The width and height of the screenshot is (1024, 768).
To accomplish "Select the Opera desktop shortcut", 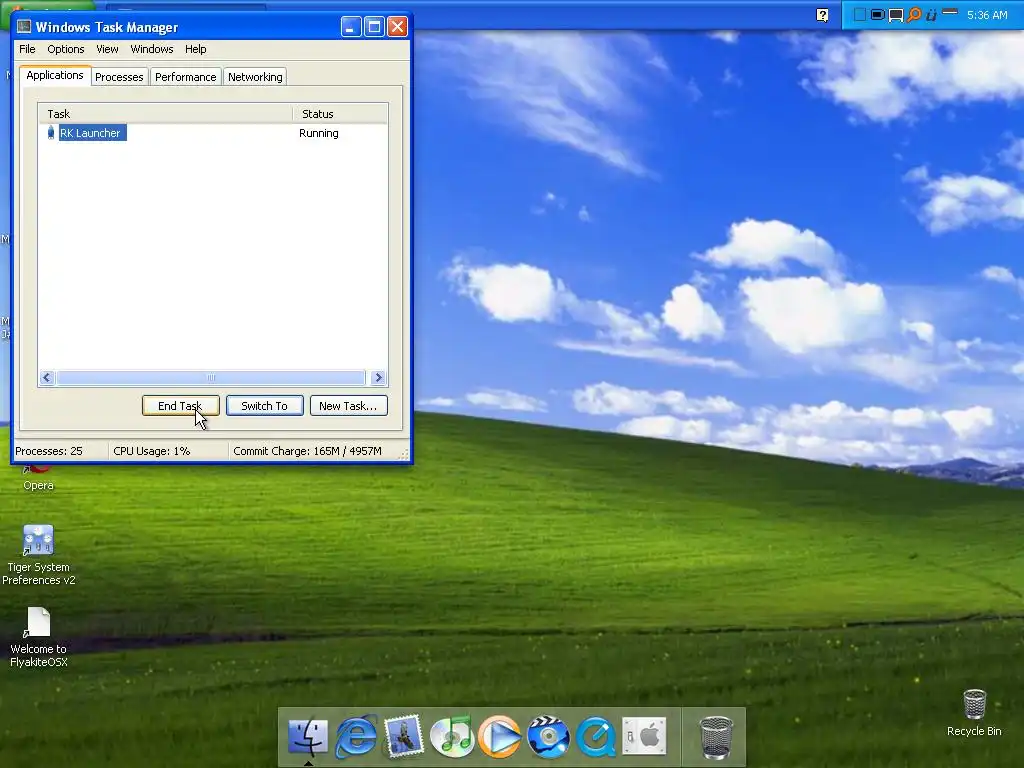I will point(38,478).
